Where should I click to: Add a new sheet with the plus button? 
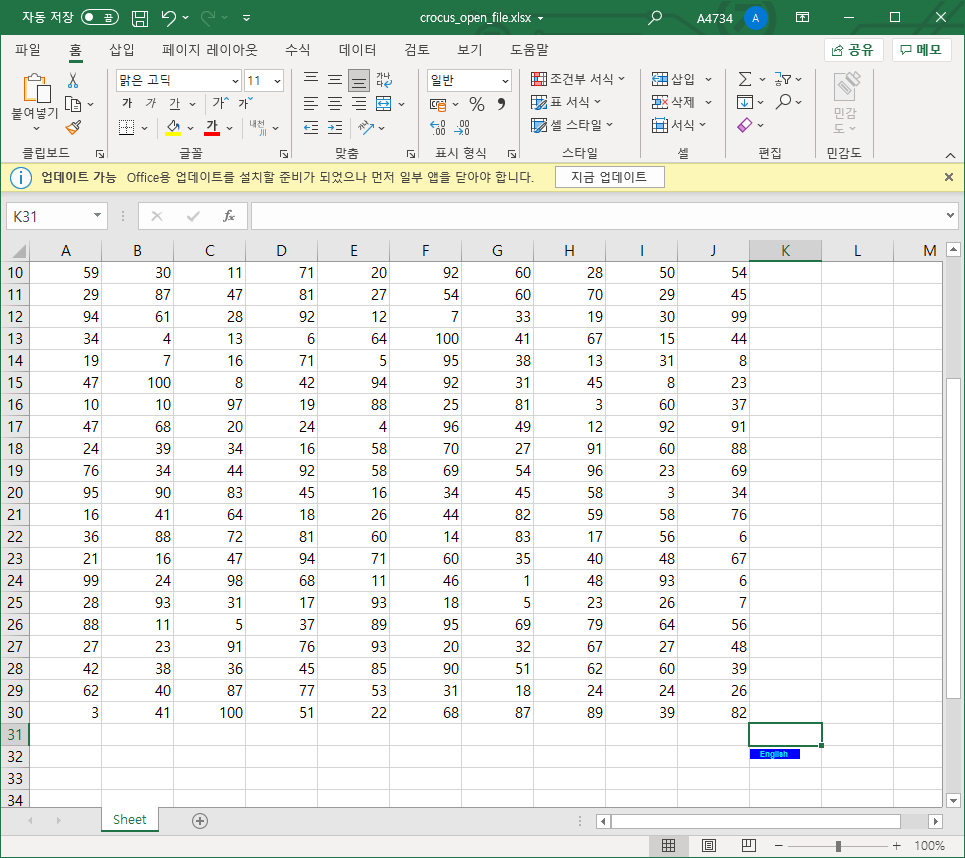[199, 820]
